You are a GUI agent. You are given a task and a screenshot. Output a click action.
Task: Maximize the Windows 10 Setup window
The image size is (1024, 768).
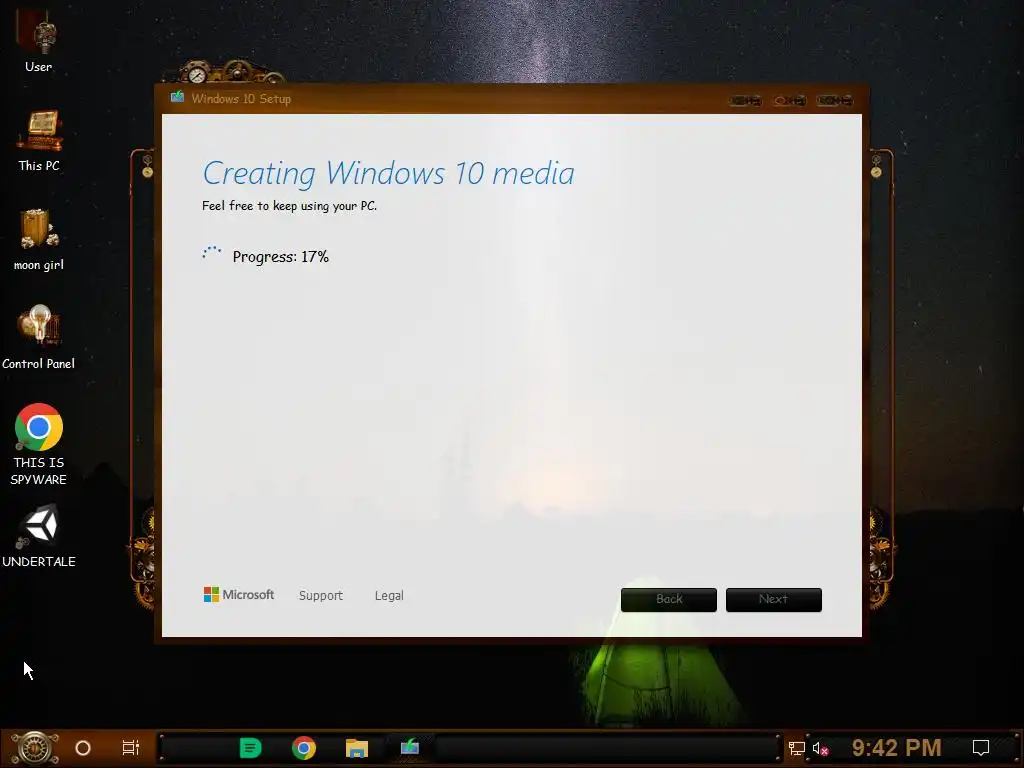tap(790, 101)
